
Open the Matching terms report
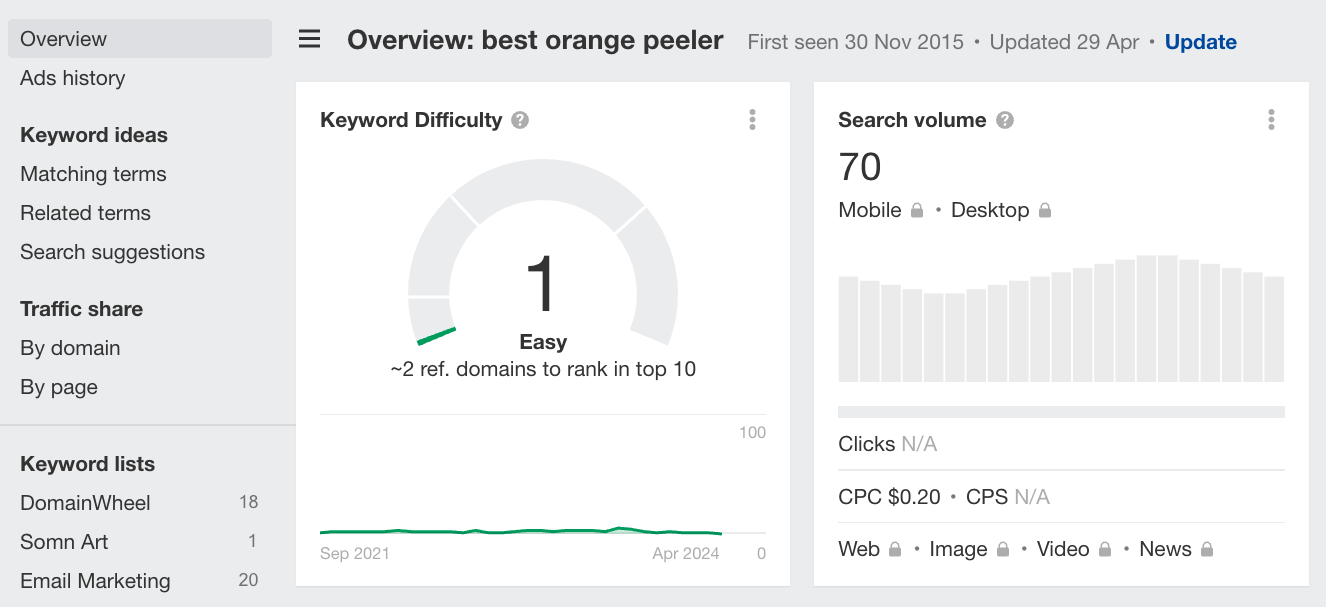point(93,173)
